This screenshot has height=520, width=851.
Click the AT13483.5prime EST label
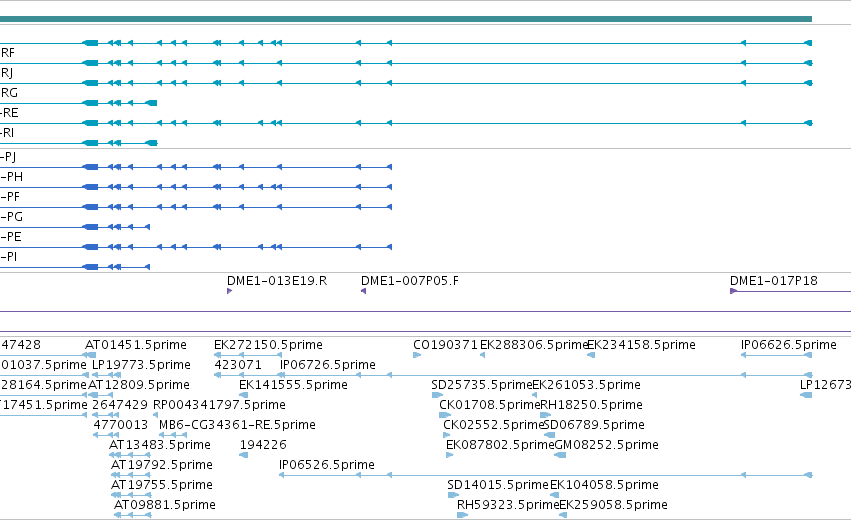[160, 445]
